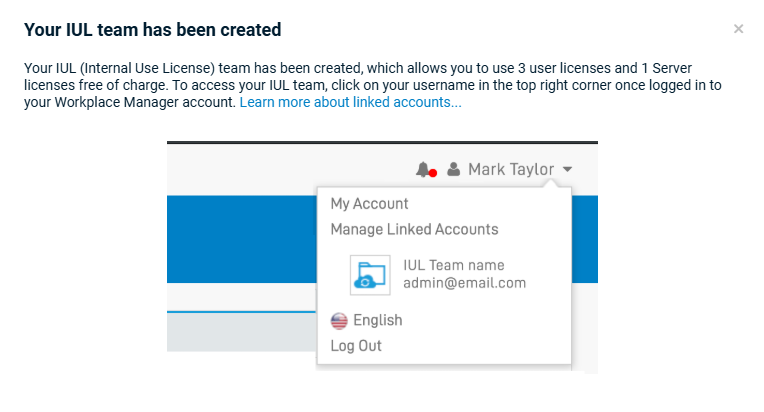Close the IUL team created dialog
Viewport: 764px width, 412px height.
coord(738,29)
